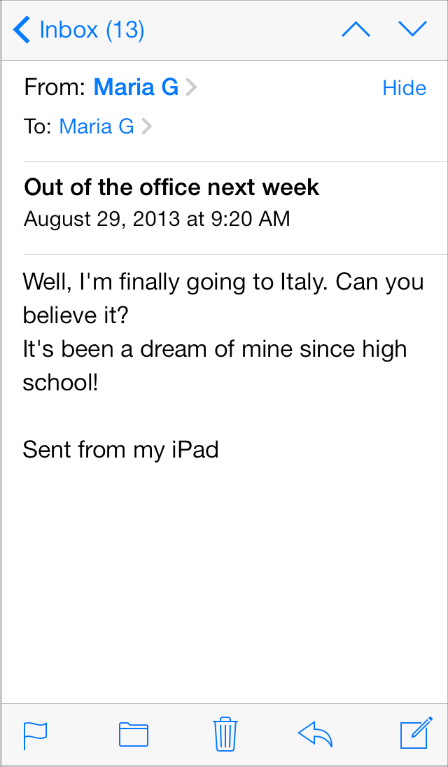448x767 pixels.
Task: Tap the back chevron beside Inbox
Action: (x=22, y=29)
